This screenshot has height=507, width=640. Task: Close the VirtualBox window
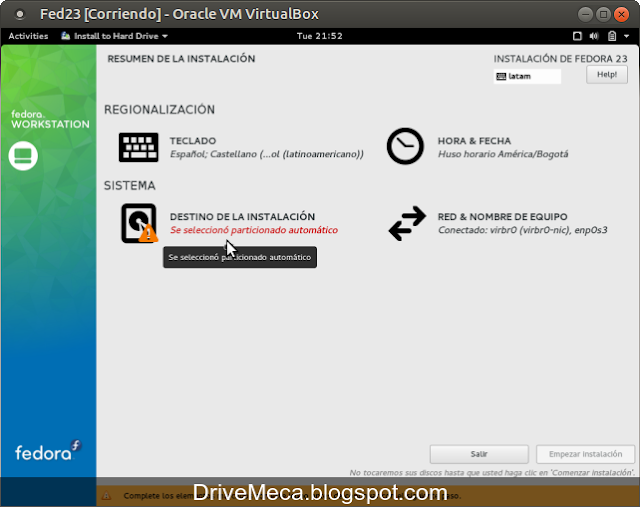621,14
